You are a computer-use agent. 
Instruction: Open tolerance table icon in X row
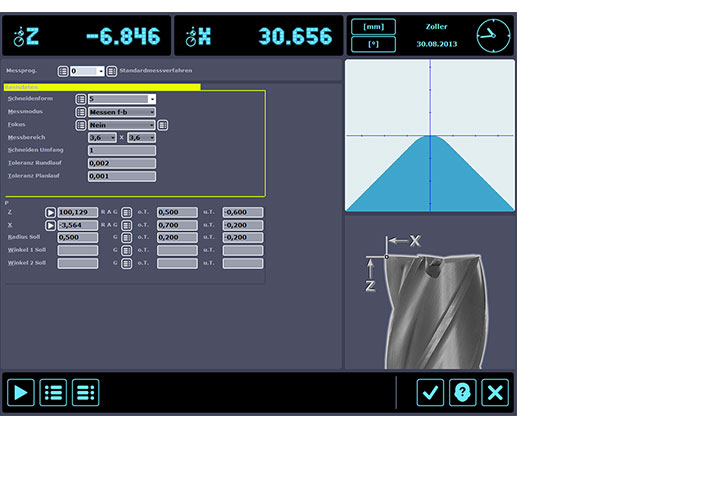coord(127,225)
